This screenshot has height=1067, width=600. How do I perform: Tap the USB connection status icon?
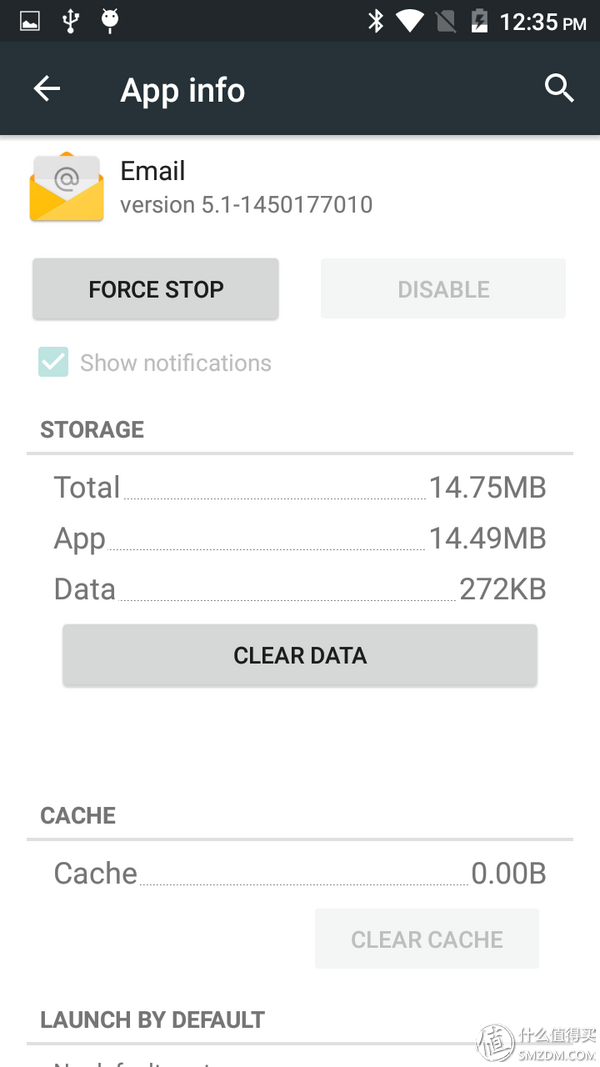(x=70, y=21)
